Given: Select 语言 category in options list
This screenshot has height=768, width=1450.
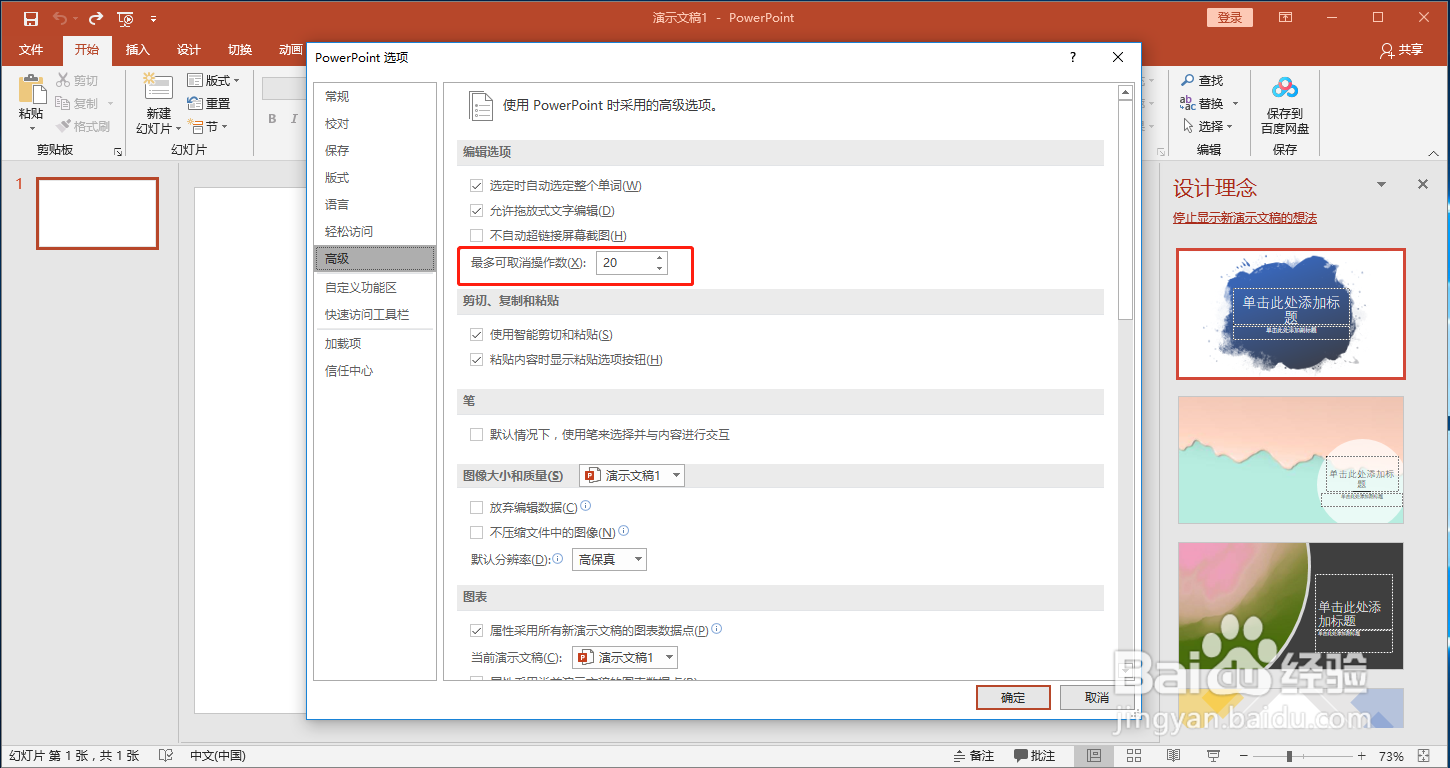Looking at the screenshot, I should [x=375, y=205].
